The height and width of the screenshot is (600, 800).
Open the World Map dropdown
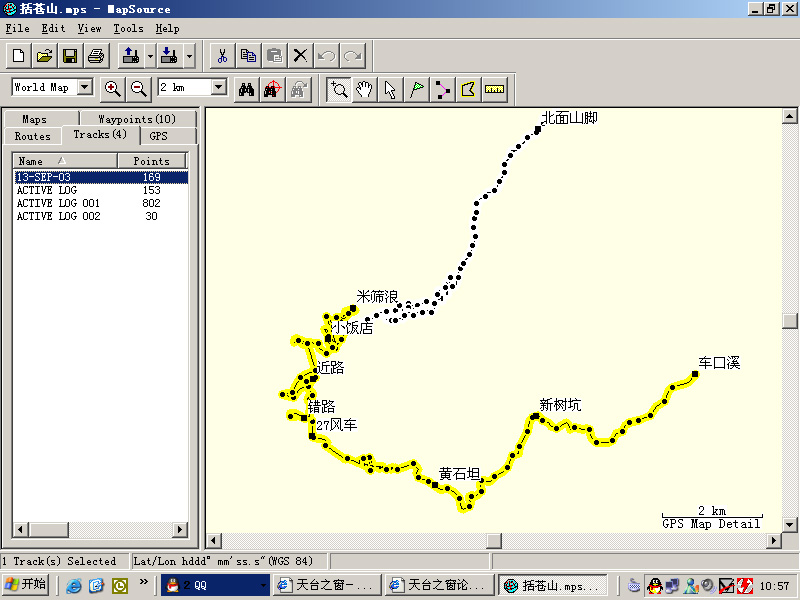[x=84, y=88]
